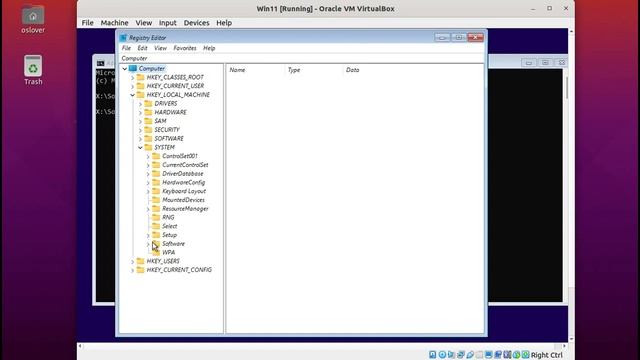Image resolution: width=640 pixels, height=360 pixels.
Task: Open the Favorites menu
Action: (185, 48)
